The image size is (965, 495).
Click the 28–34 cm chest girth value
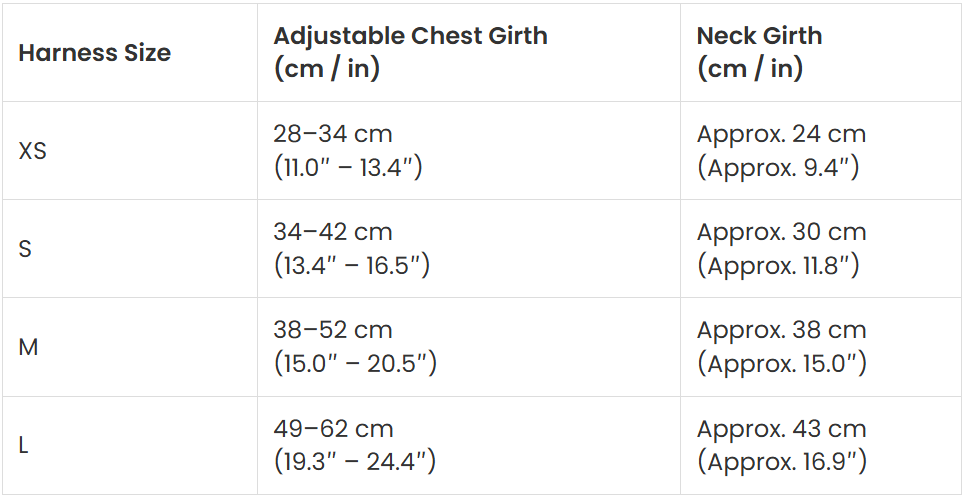click(x=332, y=134)
